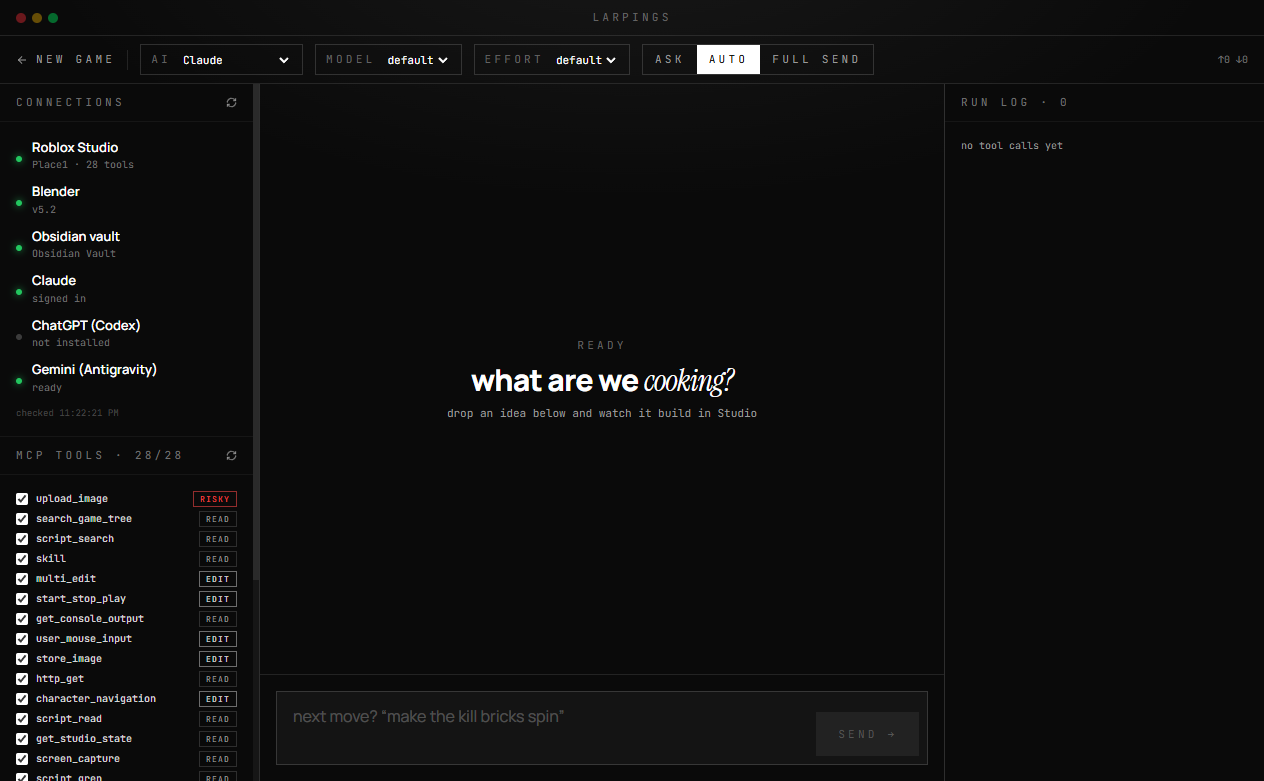1264x781 pixels.
Task: Select the AUTO mode
Action: click(728, 60)
